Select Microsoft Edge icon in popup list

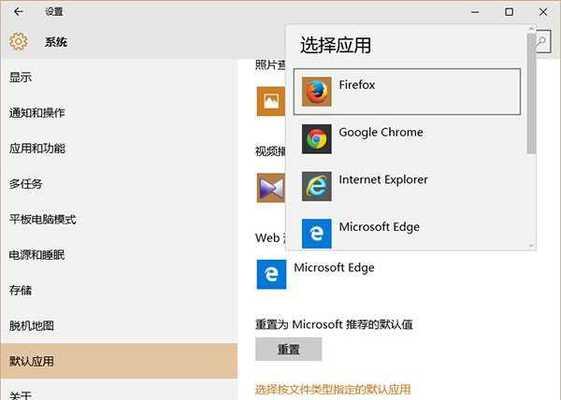pyautogui.click(x=316, y=233)
